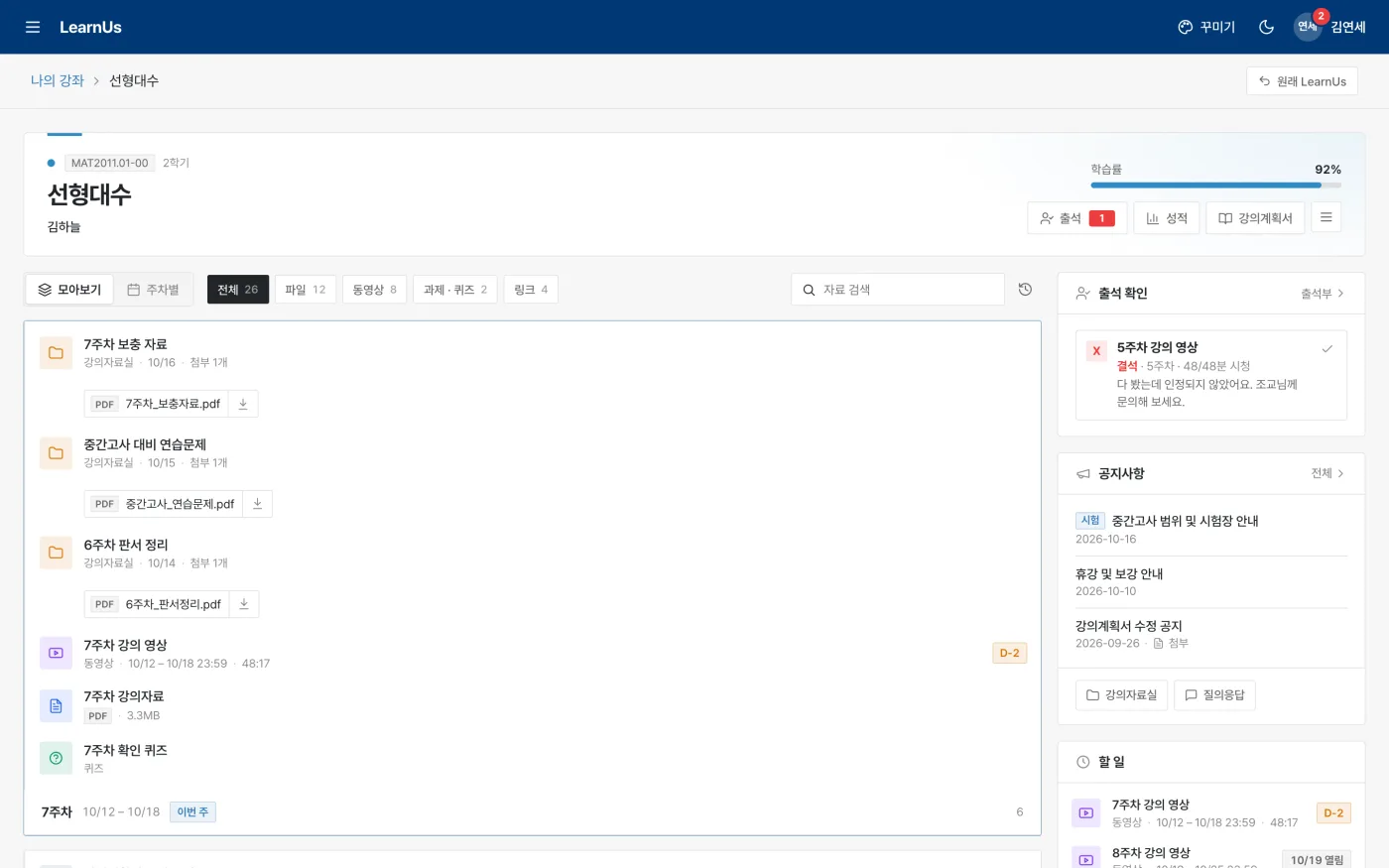This screenshot has width=1389, height=868.
Task: Open 7주차 강의자료 document icon
Action: pos(56,705)
